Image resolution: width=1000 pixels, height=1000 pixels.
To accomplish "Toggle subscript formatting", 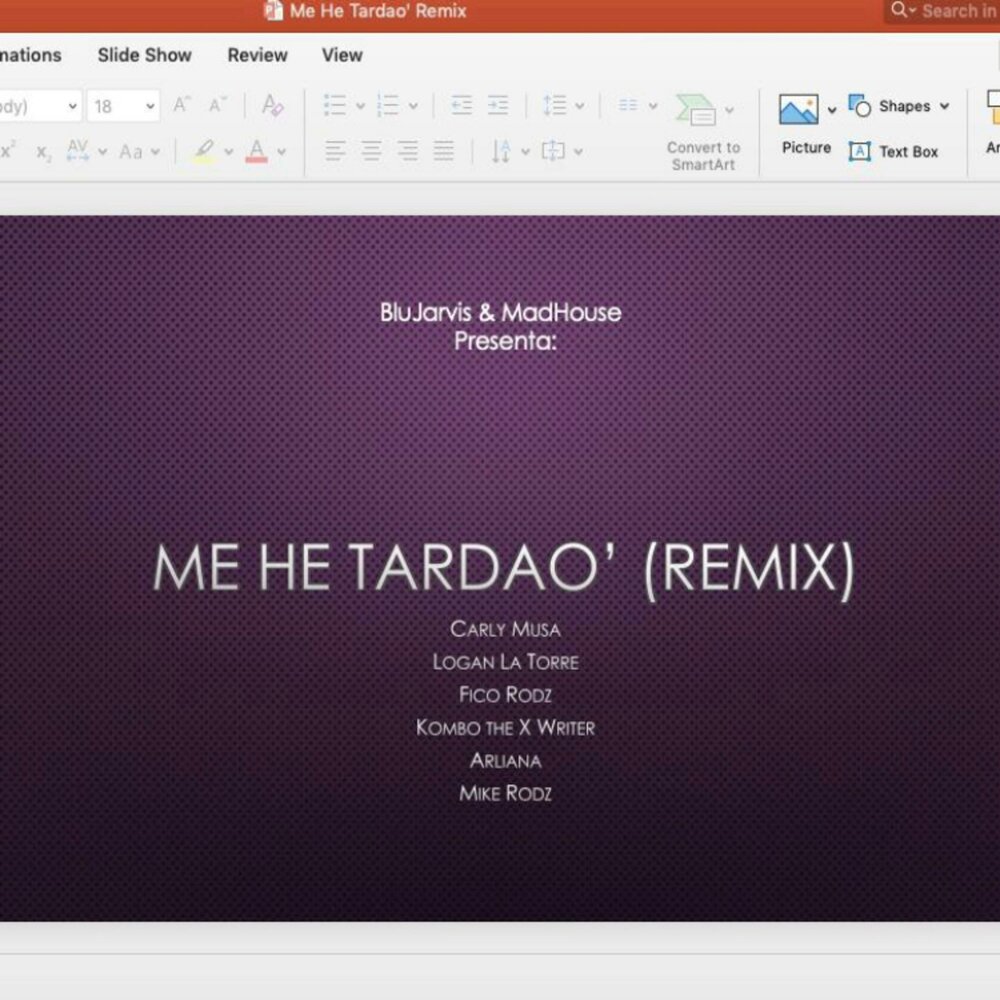I will pos(43,152).
